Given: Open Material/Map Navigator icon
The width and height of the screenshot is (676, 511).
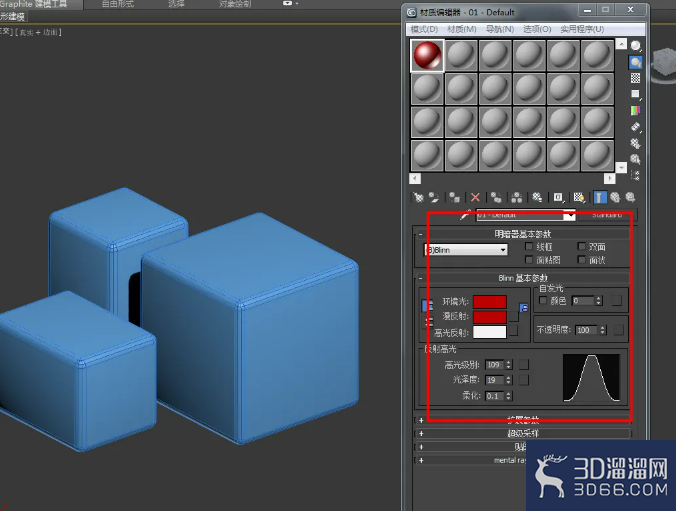Looking at the screenshot, I should click(635, 175).
